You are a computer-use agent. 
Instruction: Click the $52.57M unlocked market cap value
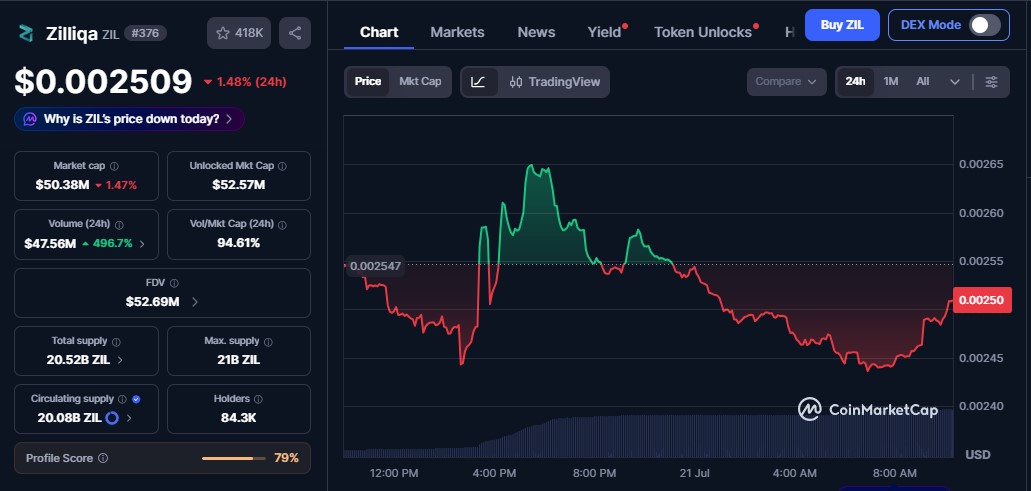tap(239, 185)
